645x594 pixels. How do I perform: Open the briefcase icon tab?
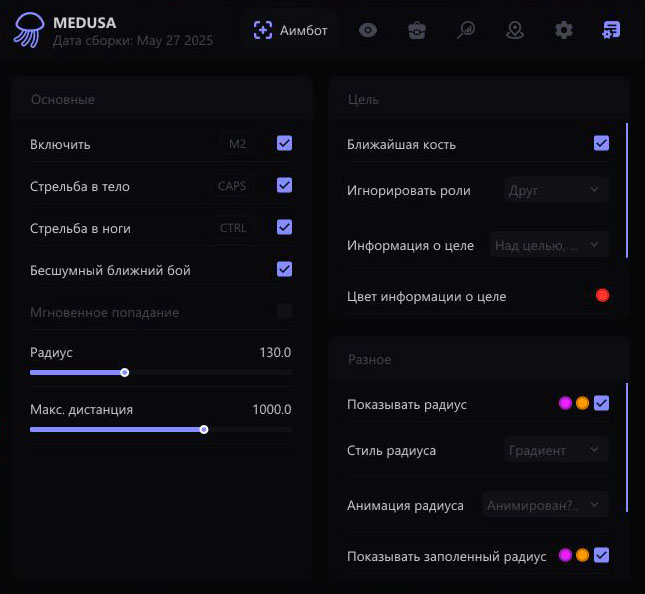417,30
